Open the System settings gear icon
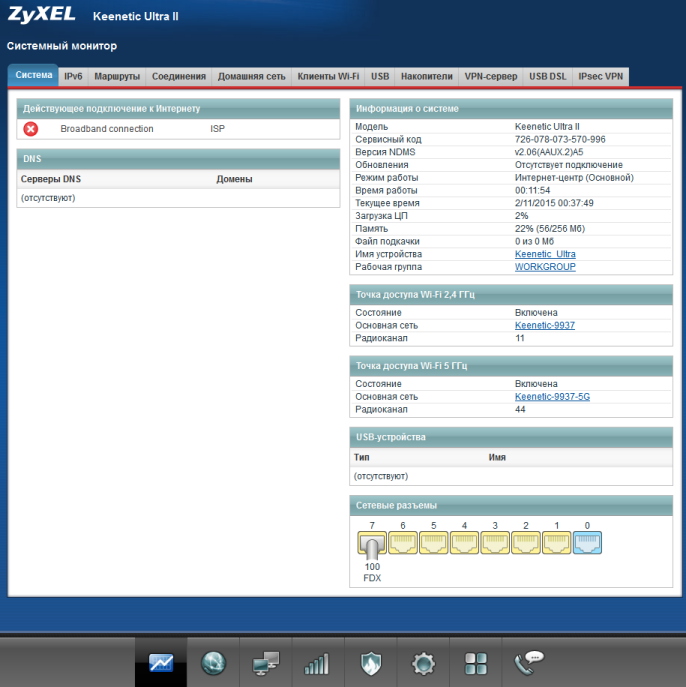686x687 pixels. coord(423,663)
